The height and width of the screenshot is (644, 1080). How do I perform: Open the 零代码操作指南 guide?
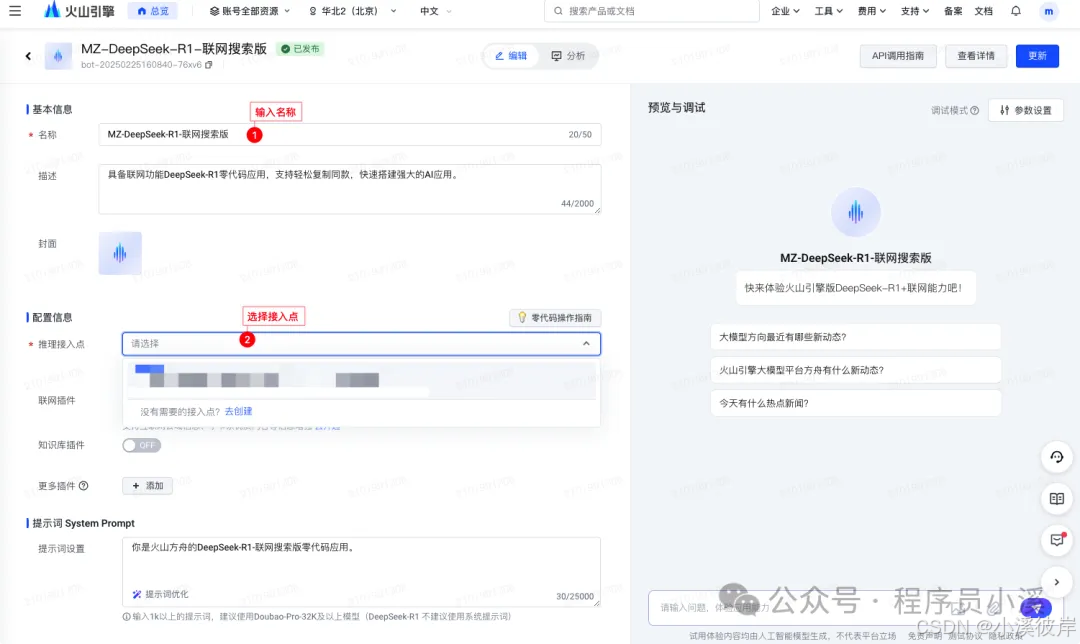(x=555, y=318)
